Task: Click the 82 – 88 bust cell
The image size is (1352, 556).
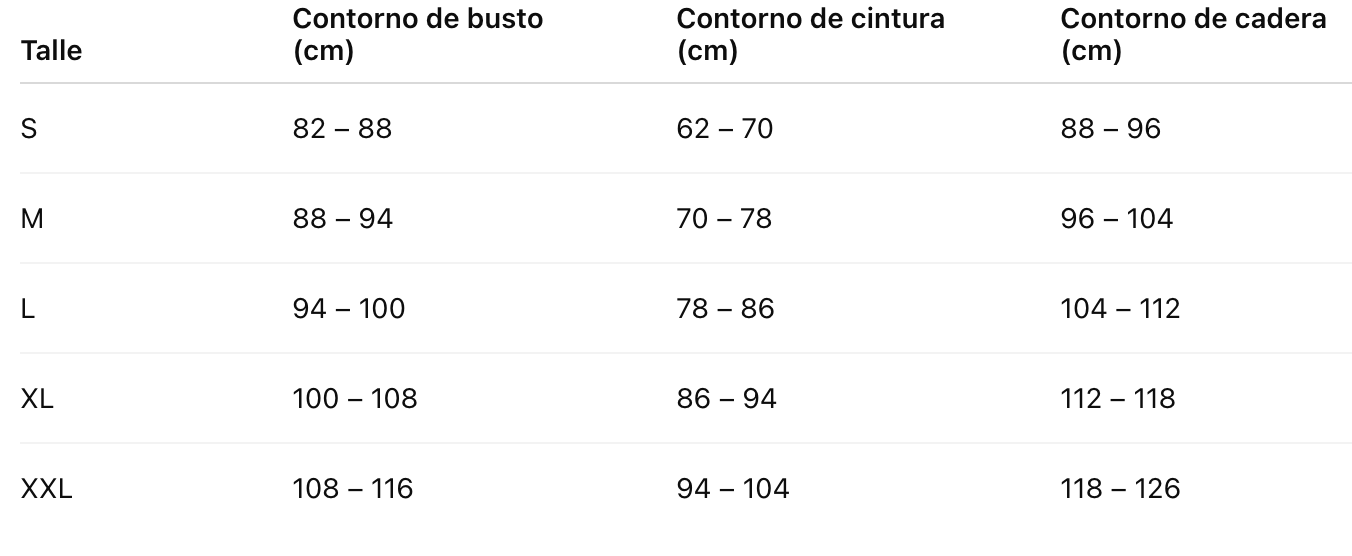Action: (342, 129)
